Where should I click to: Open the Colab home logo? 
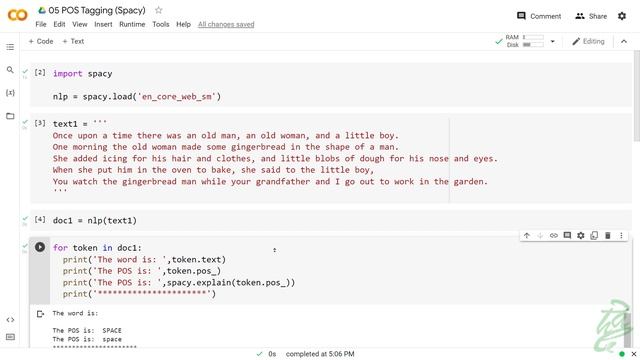(17, 16)
